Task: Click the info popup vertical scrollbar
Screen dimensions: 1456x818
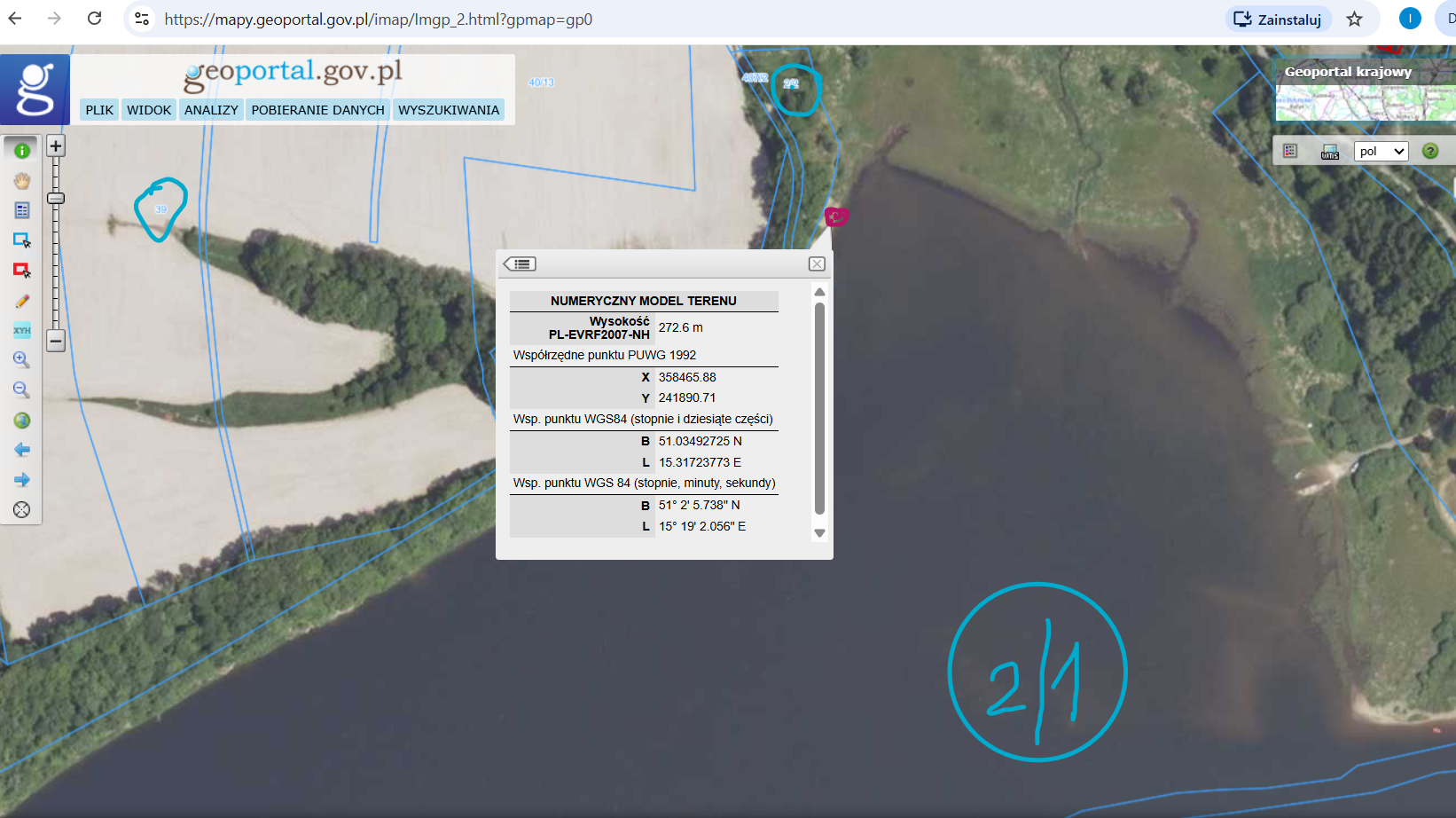Action: (x=819, y=408)
